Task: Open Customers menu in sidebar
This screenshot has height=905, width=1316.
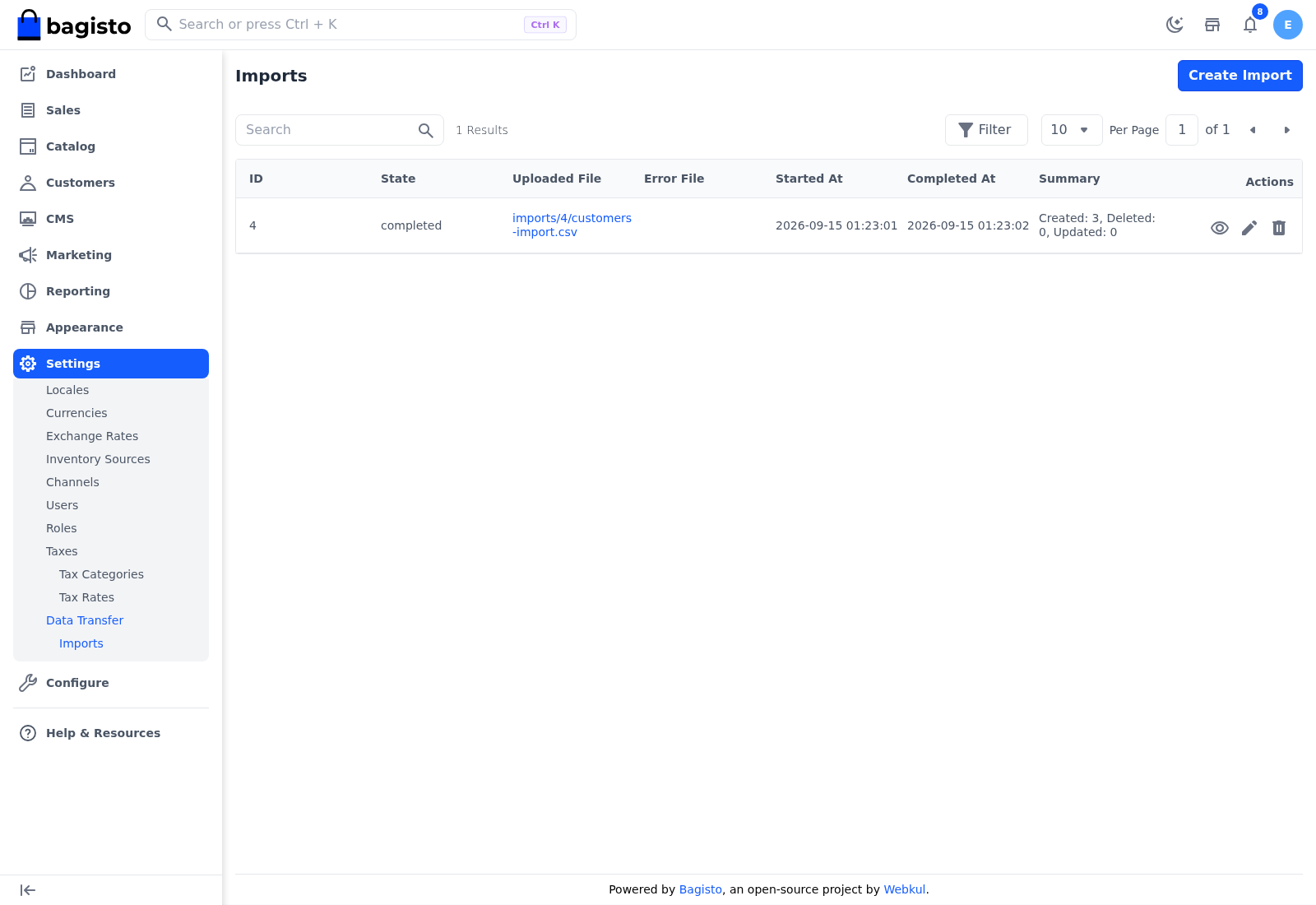Action: 111,183
